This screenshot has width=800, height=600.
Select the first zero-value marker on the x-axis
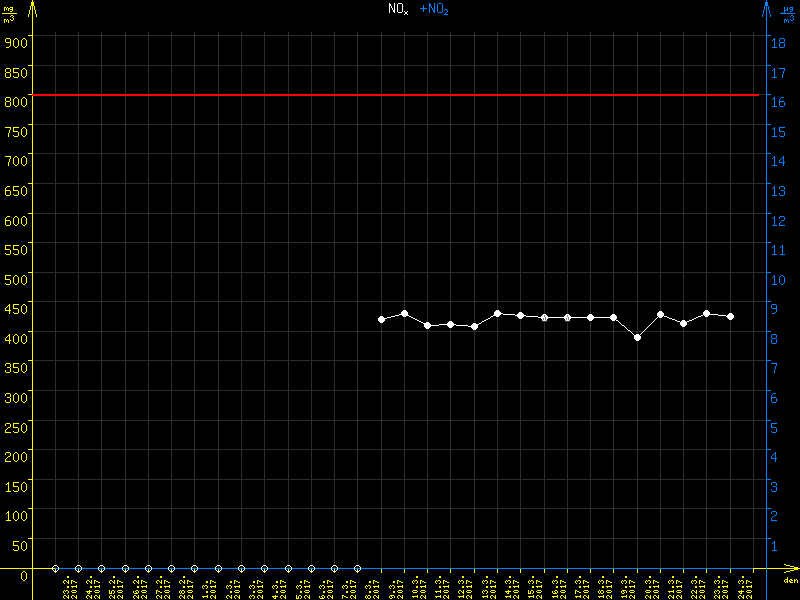coord(55,568)
